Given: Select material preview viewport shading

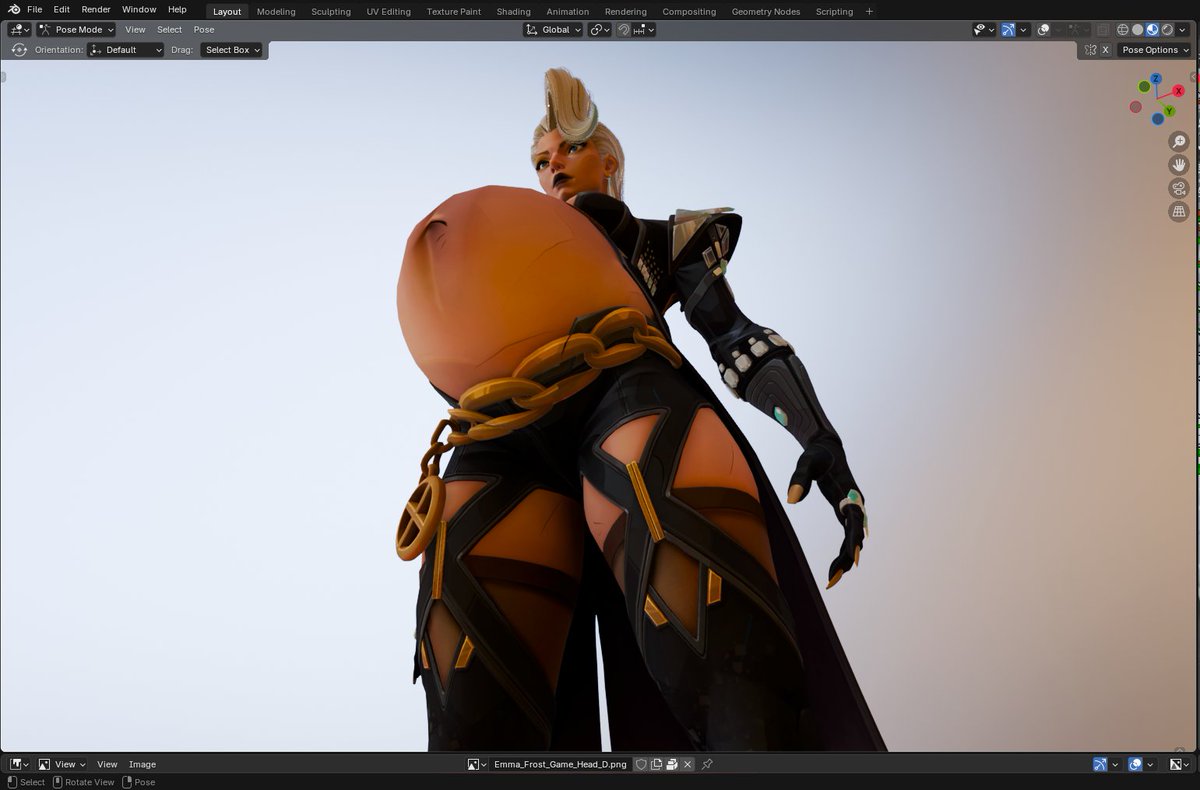Looking at the screenshot, I should (1152, 30).
